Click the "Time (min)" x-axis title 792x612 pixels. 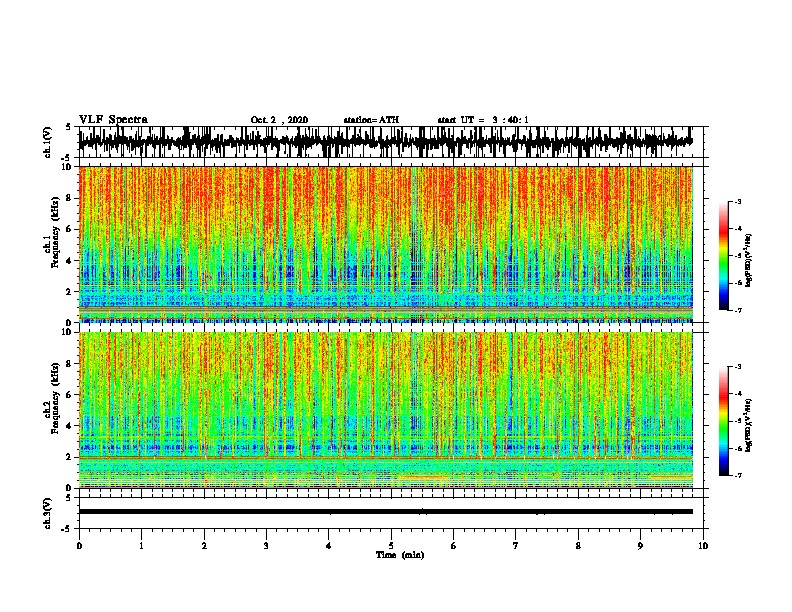coord(400,555)
